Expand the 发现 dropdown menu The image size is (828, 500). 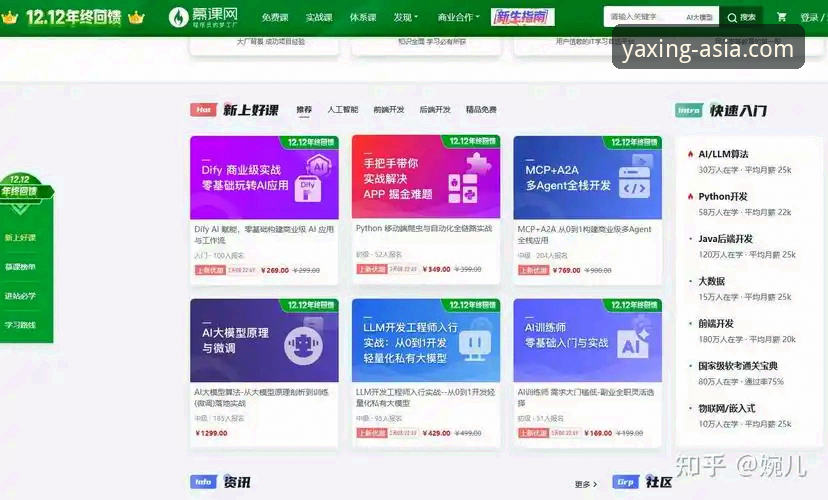[x=406, y=17]
